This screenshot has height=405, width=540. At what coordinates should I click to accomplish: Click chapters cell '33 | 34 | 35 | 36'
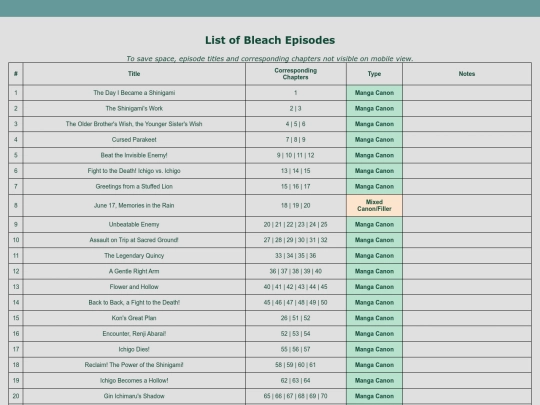click(x=295, y=256)
